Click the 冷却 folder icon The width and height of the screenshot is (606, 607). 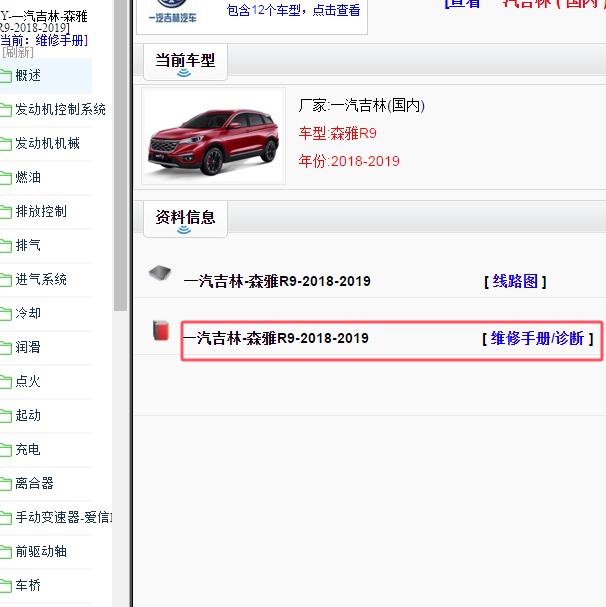point(5,314)
